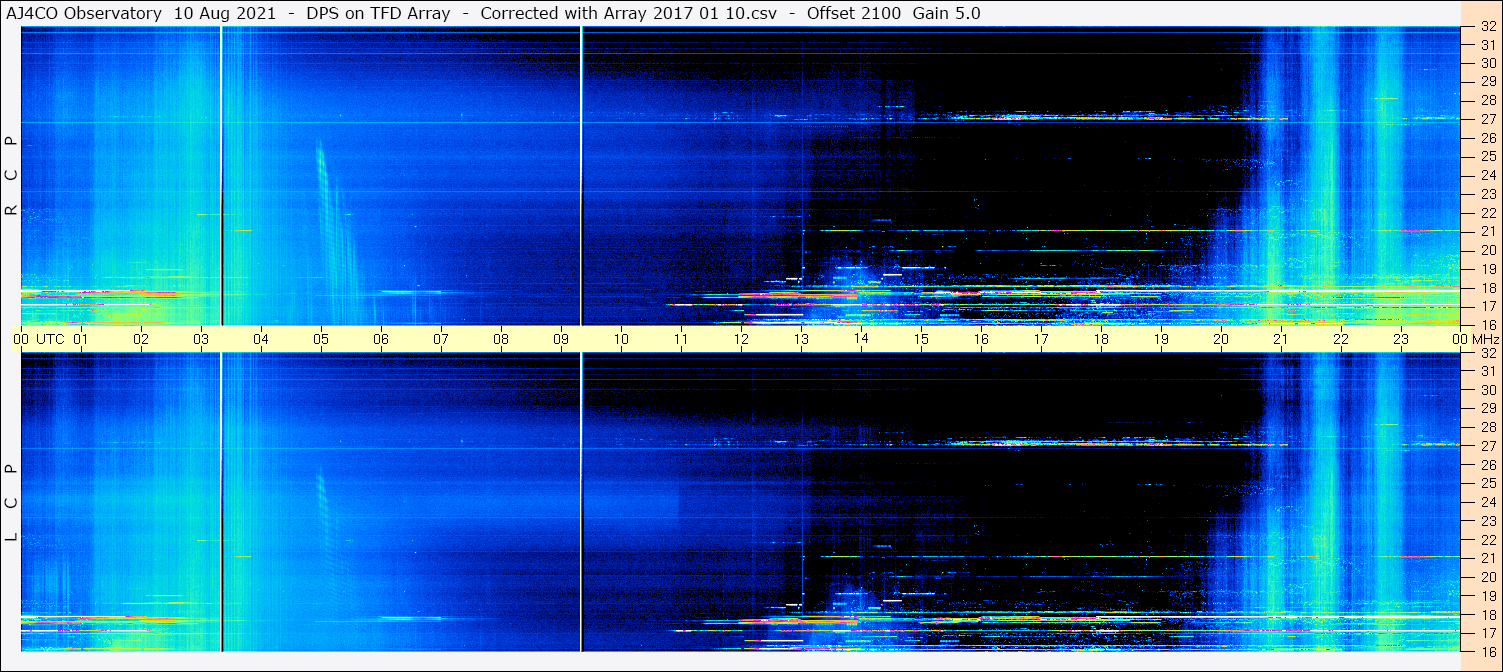Click the 'R C P' vertical panel label
This screenshot has width=1503, height=672.
pos(11,174)
